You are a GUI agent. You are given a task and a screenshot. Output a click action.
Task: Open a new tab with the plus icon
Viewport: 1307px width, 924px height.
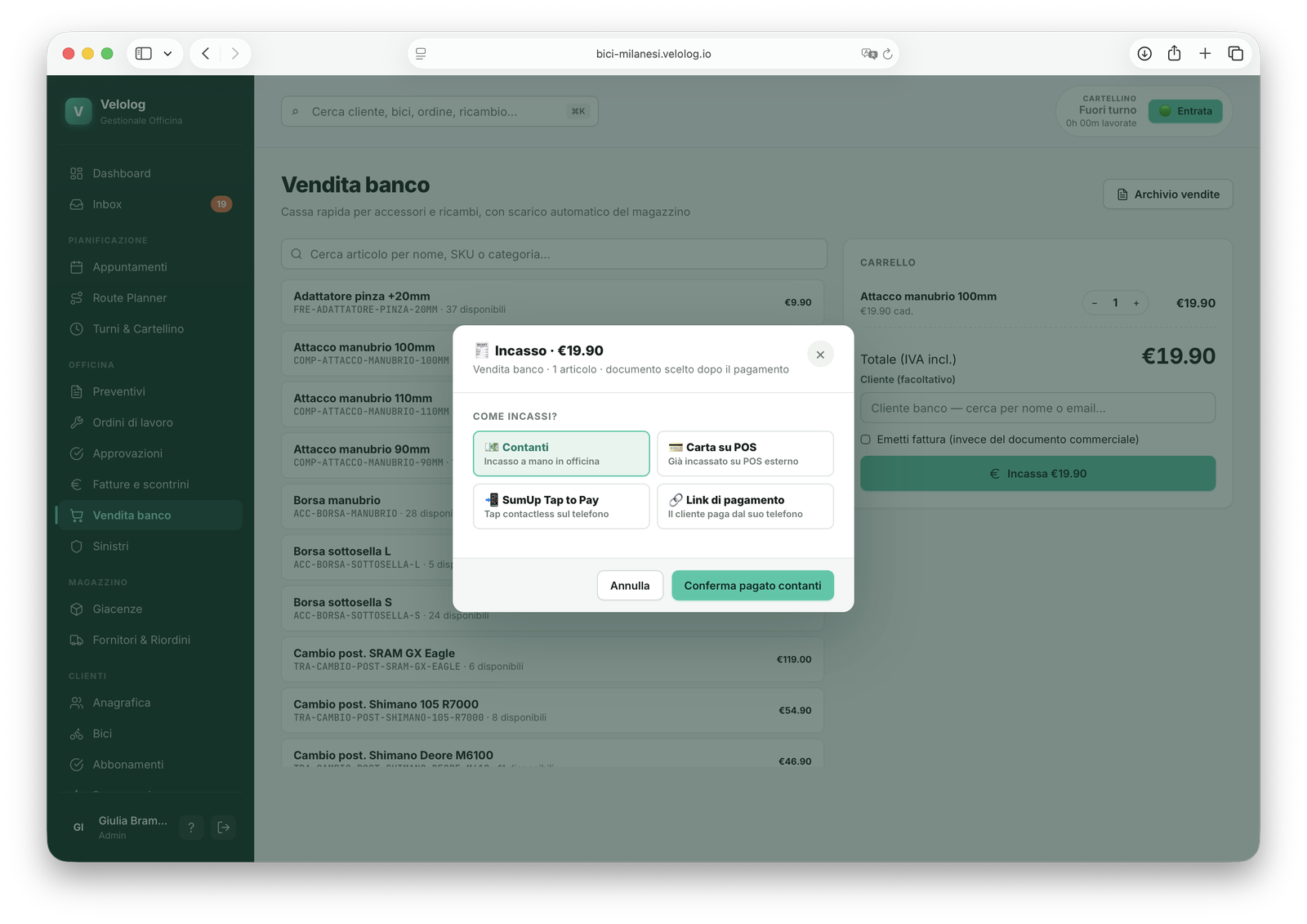(x=1205, y=54)
